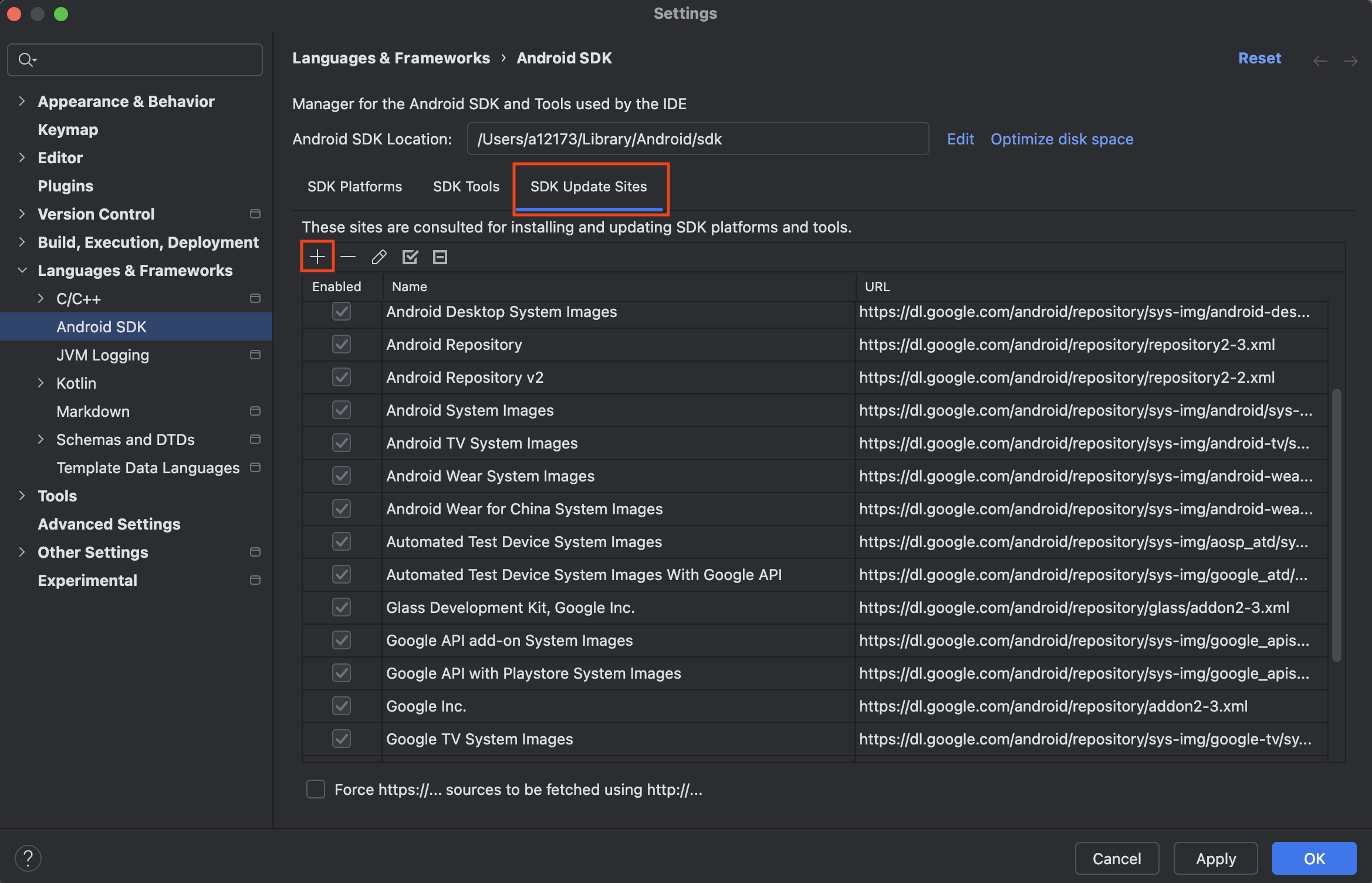The height and width of the screenshot is (883, 1372).
Task: Click the select all sites checkmark icon
Action: tap(410, 257)
